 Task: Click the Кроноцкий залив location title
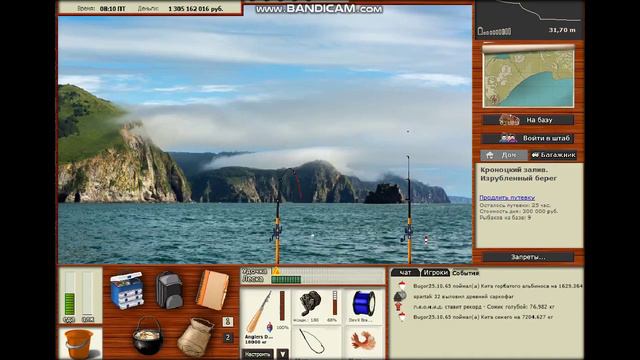point(518,174)
